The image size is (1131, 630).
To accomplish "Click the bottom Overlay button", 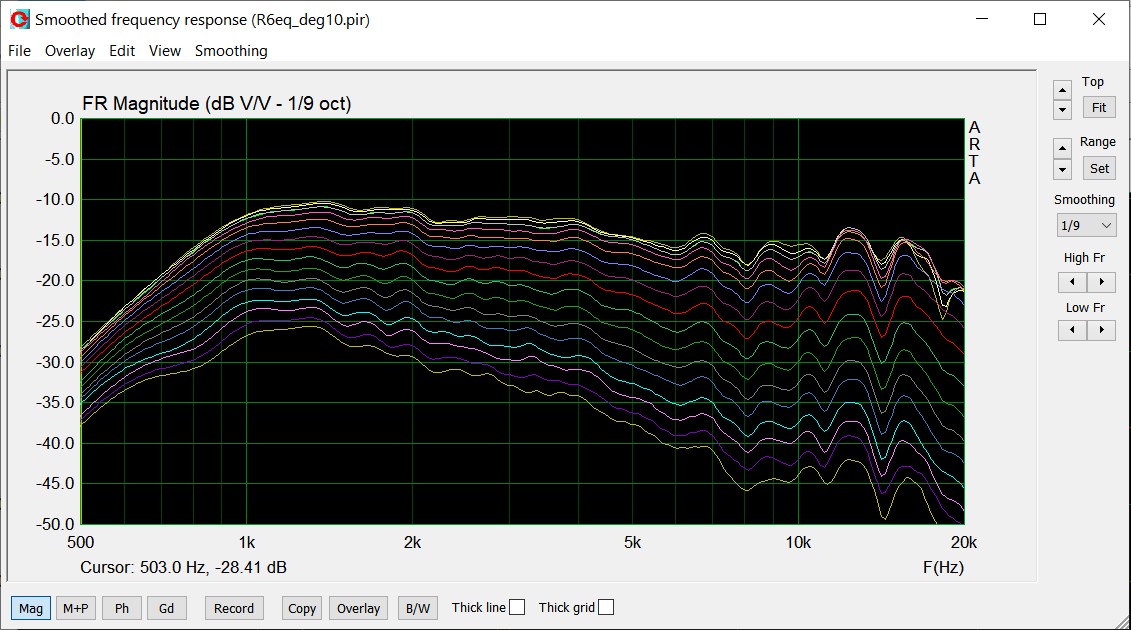I will (358, 608).
